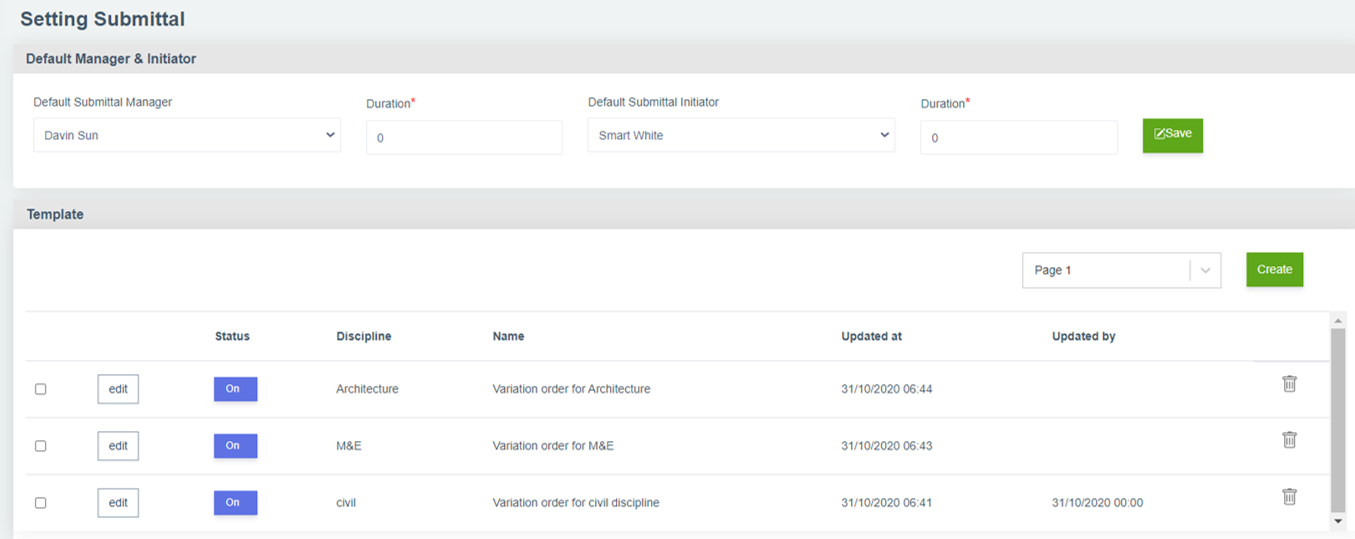Viewport: 1355px width, 539px height.
Task: Open Default Submittal Manager dropdown
Action: pos(187,135)
